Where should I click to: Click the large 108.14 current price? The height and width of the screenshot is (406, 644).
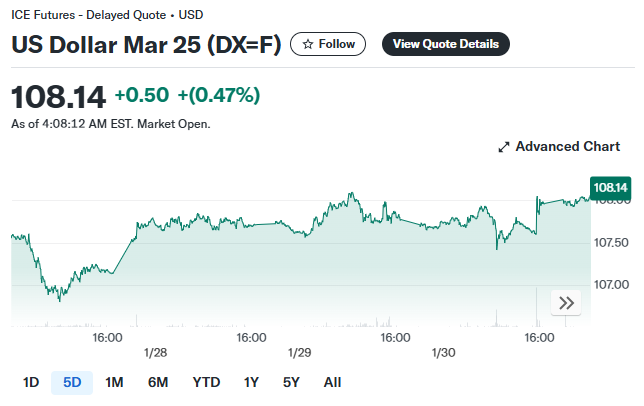point(58,97)
